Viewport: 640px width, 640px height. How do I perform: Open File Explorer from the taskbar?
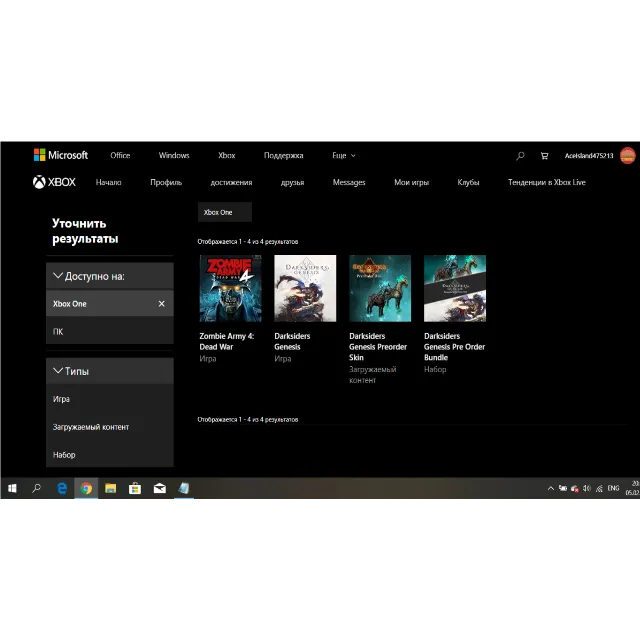coord(111,488)
